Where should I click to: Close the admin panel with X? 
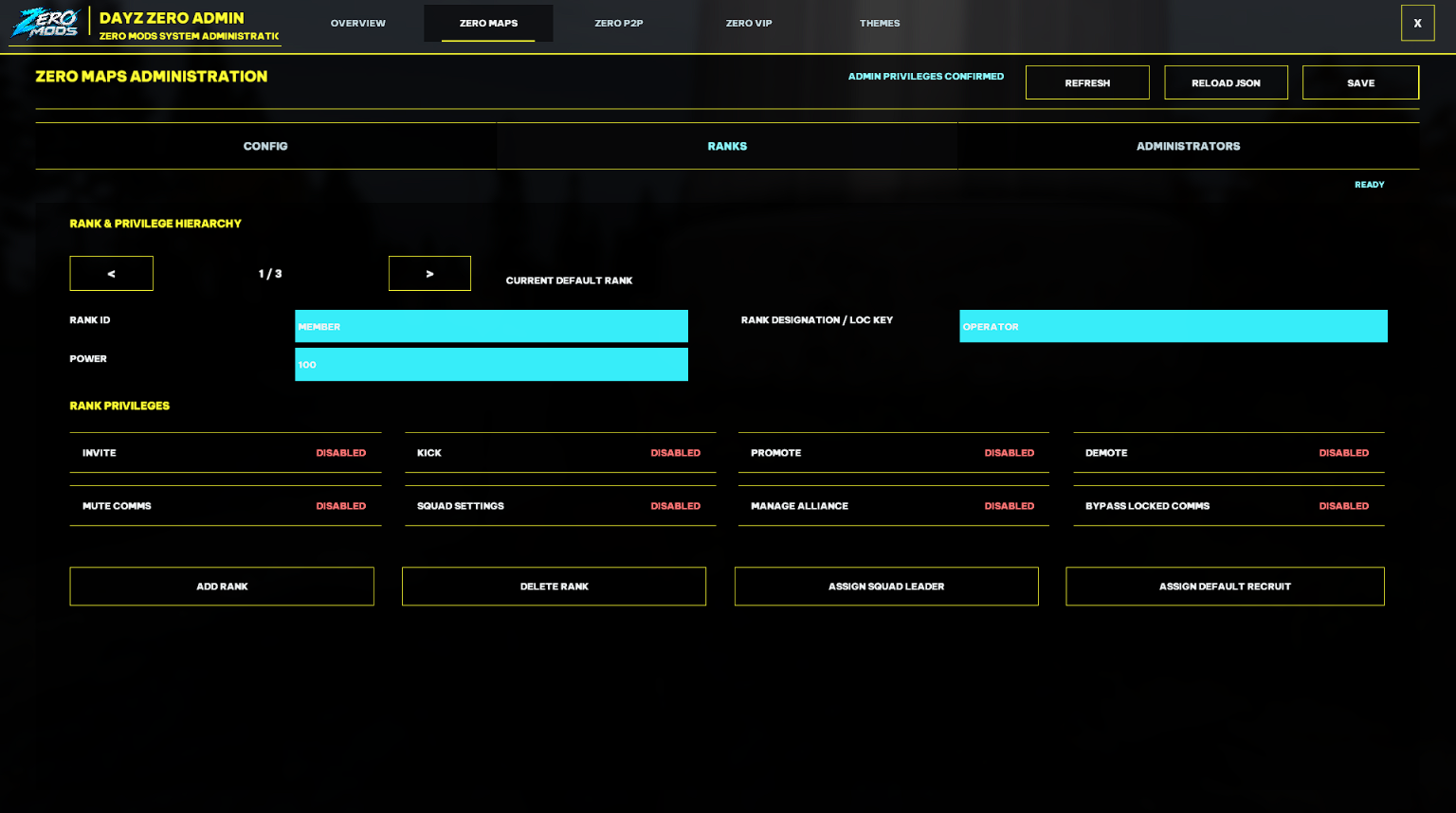pos(1417,24)
